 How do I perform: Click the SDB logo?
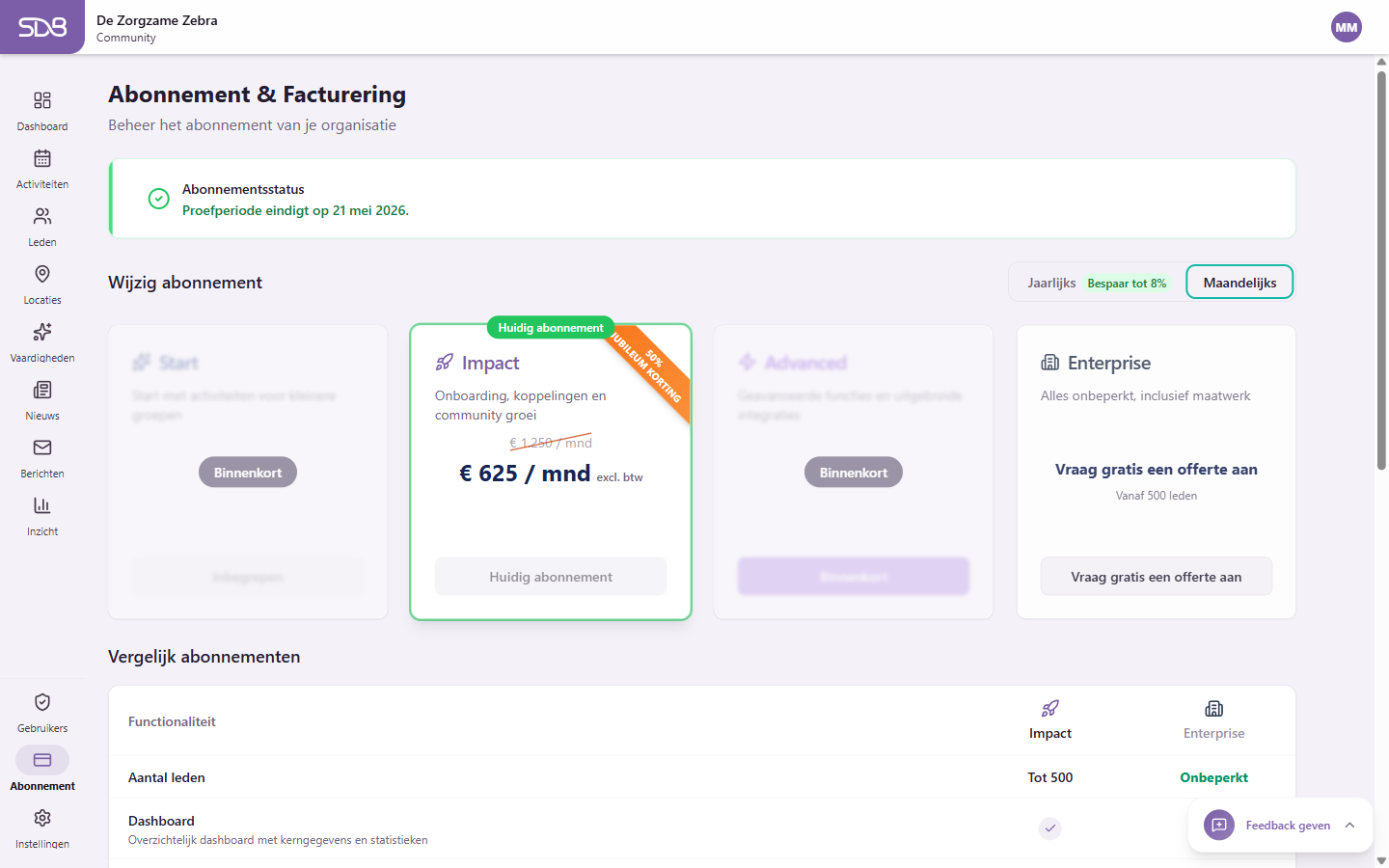(x=42, y=27)
